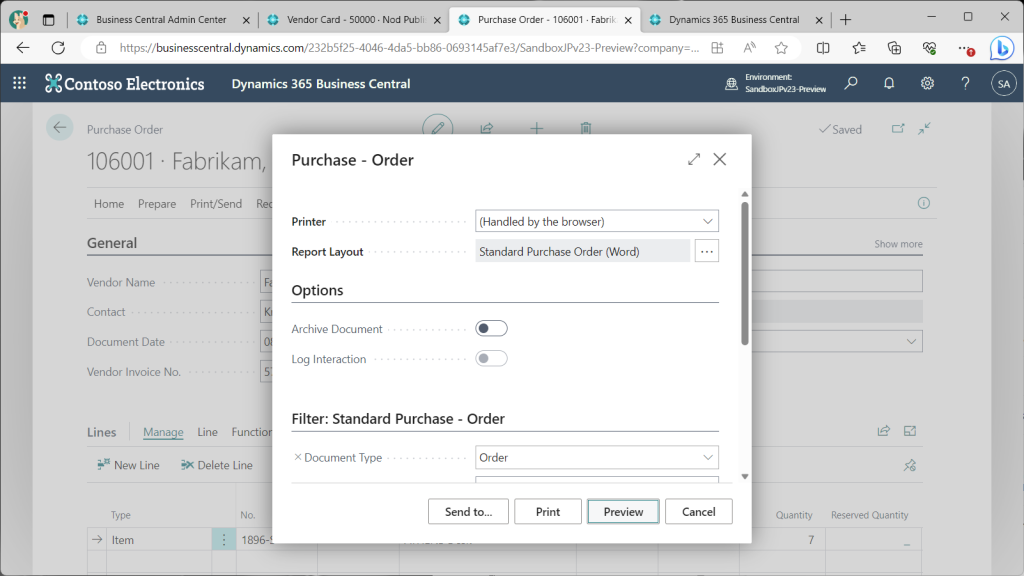Click the browser address bar

tap(409, 48)
